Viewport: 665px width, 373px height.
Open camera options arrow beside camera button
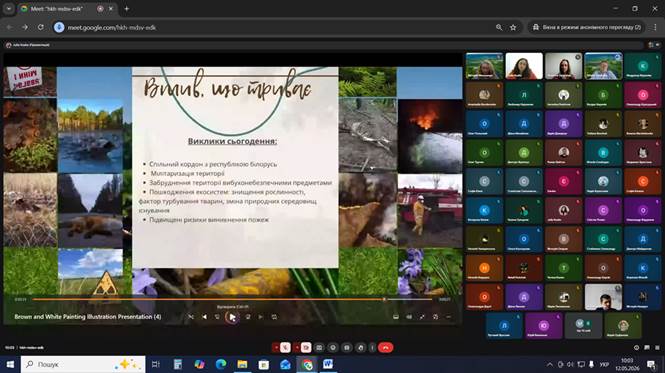click(x=297, y=348)
